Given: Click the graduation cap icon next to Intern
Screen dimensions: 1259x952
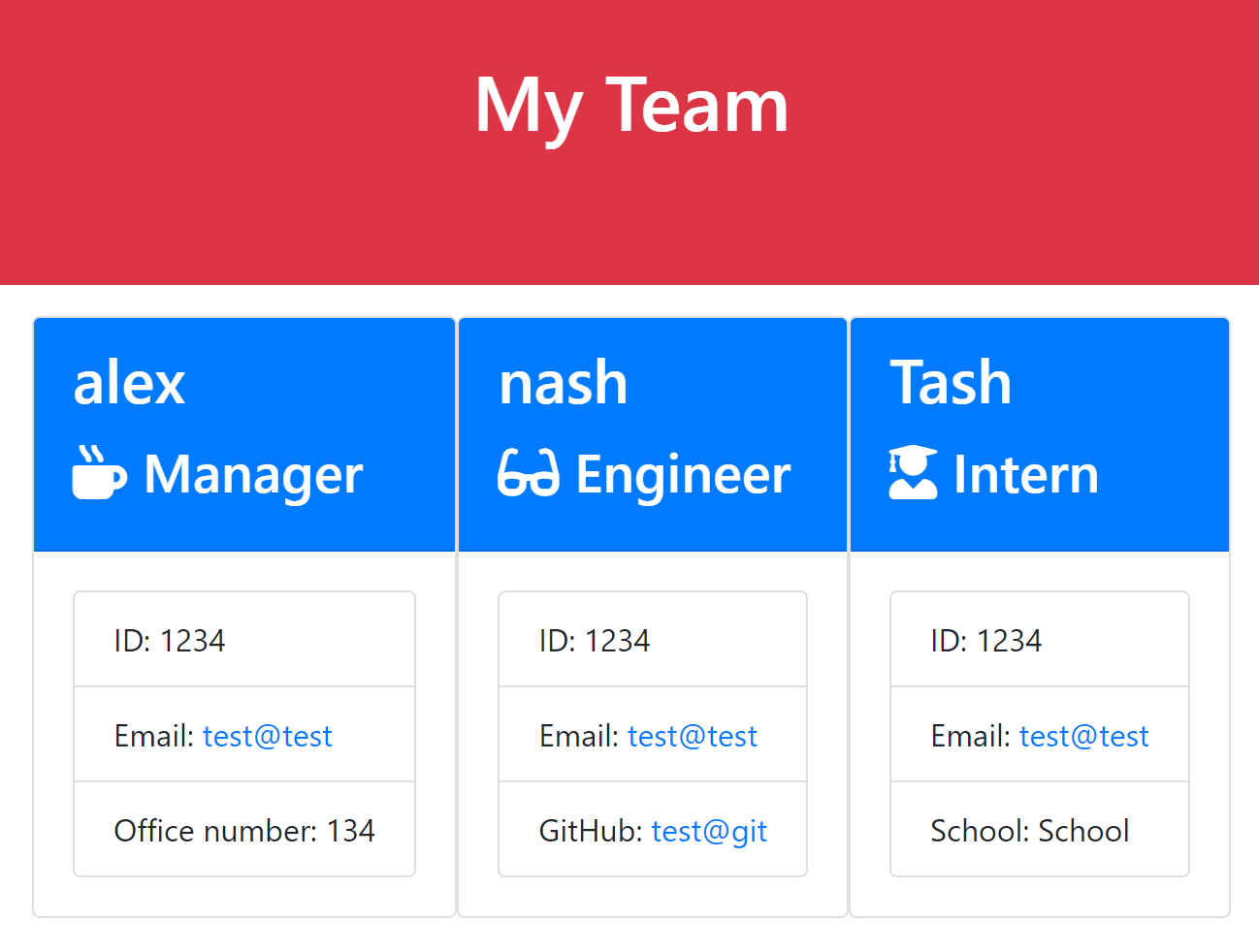Looking at the screenshot, I should 913,474.
